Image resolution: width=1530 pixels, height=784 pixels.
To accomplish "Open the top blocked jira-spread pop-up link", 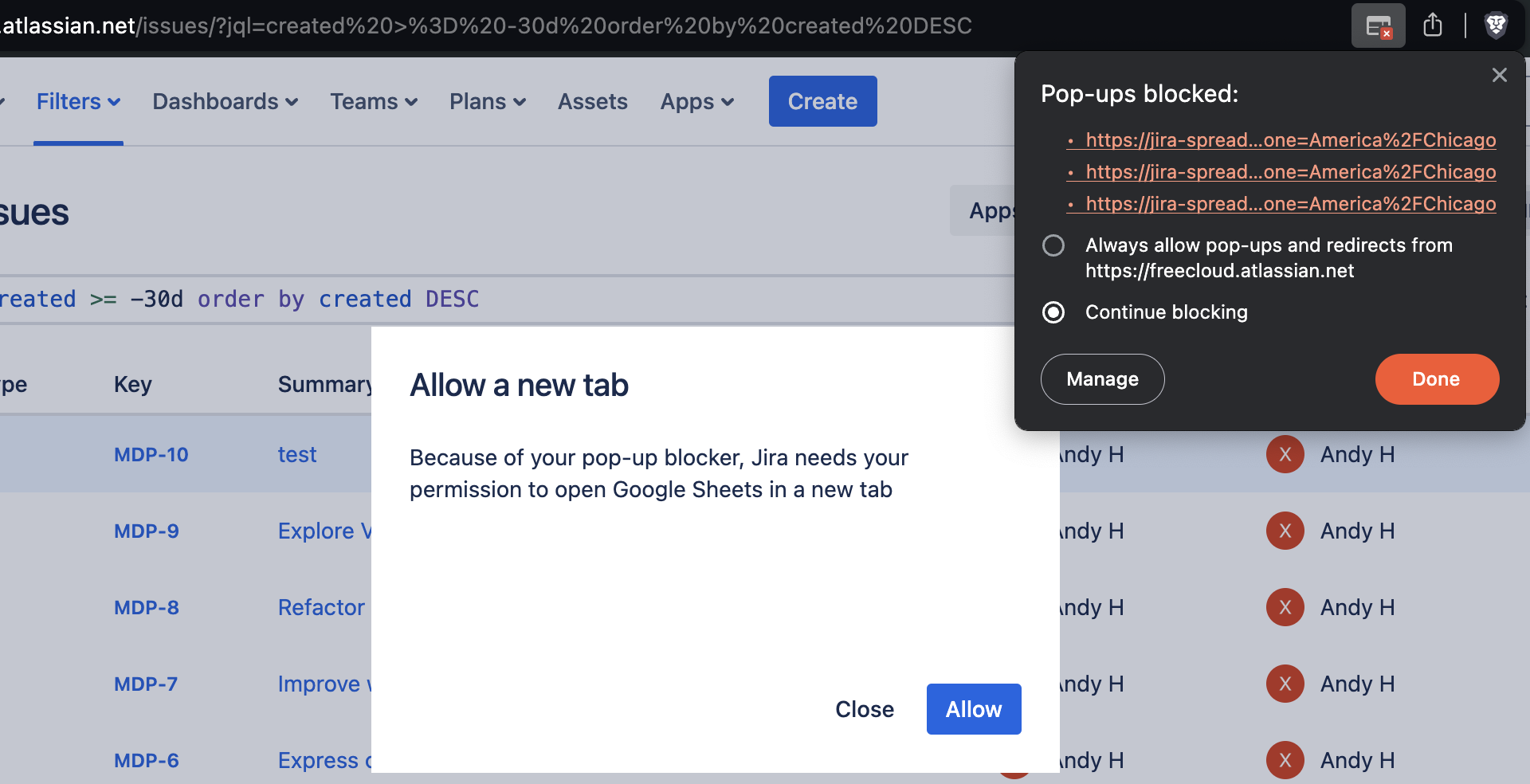I will pyautogui.click(x=1290, y=140).
